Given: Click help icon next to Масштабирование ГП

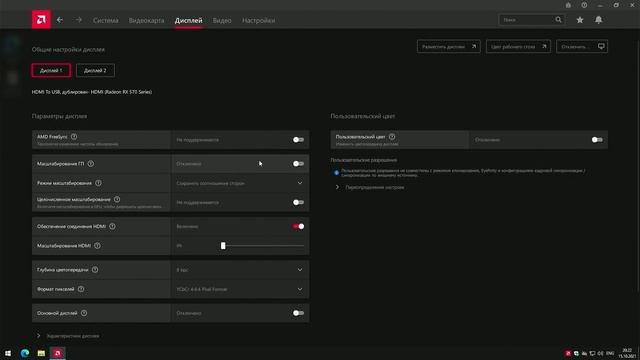Looking at the screenshot, I should tap(91, 164).
